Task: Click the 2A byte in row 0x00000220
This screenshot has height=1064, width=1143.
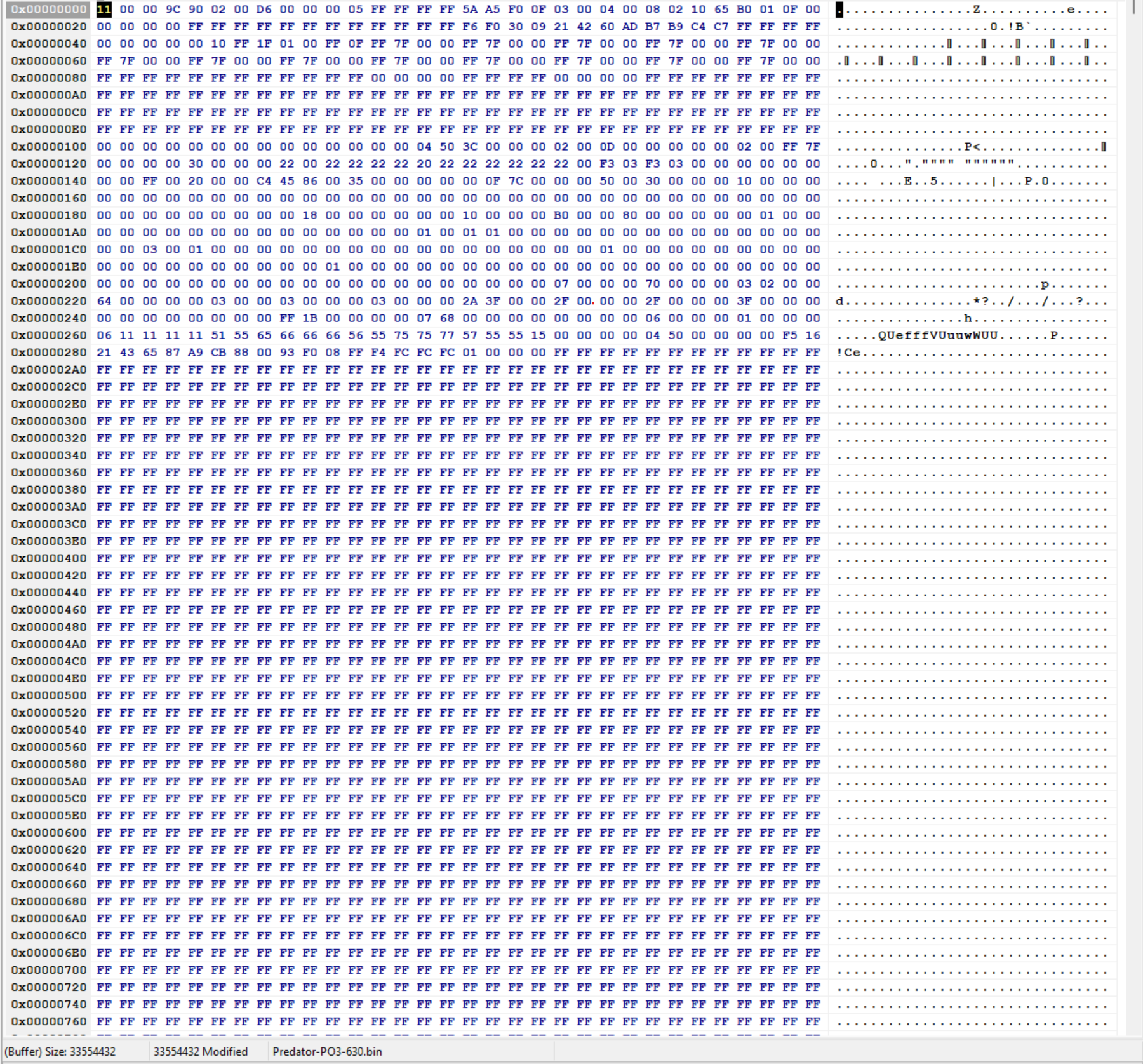Action: click(x=470, y=301)
